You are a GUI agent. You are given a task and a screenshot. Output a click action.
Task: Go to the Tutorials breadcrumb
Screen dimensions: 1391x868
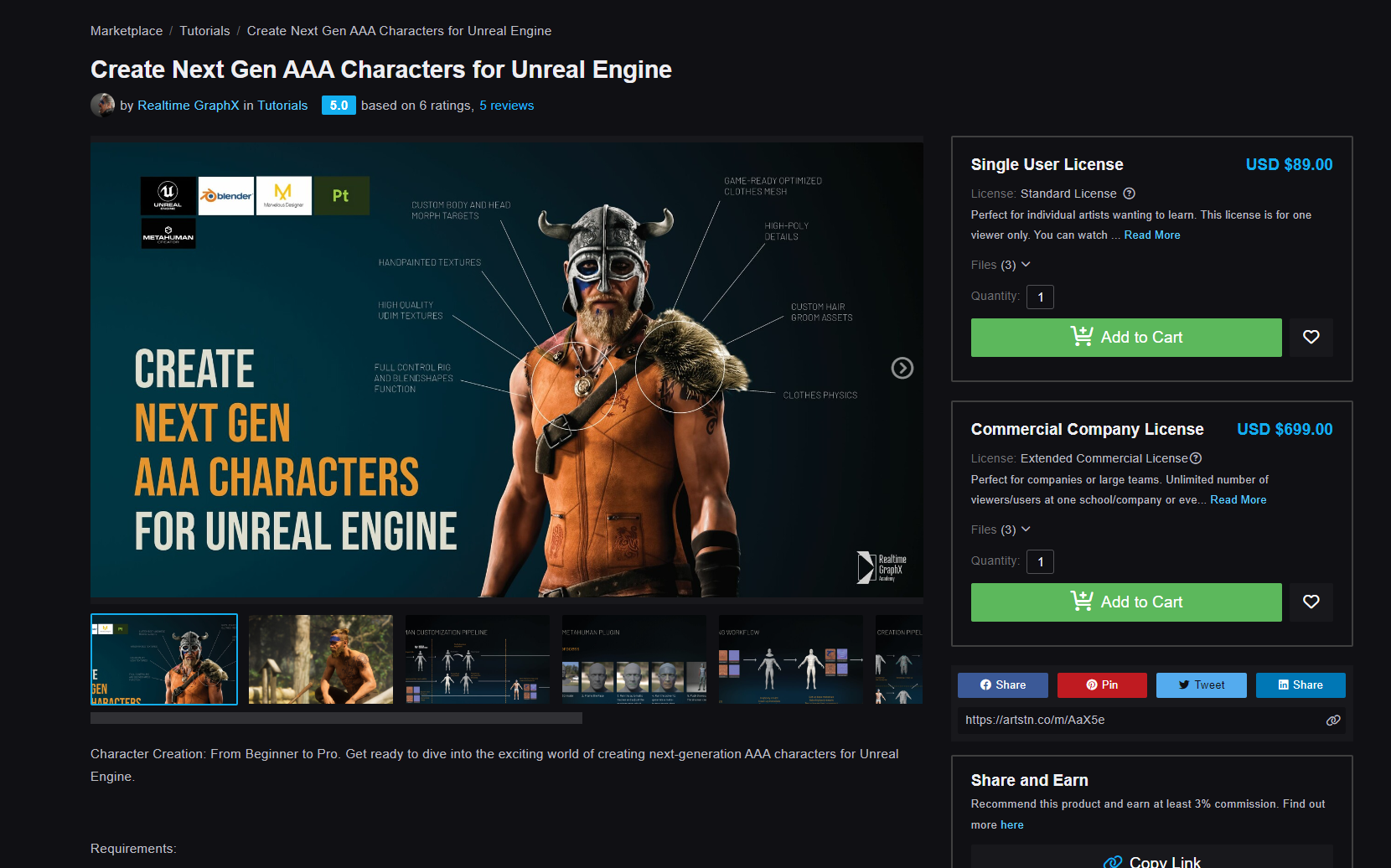[204, 31]
